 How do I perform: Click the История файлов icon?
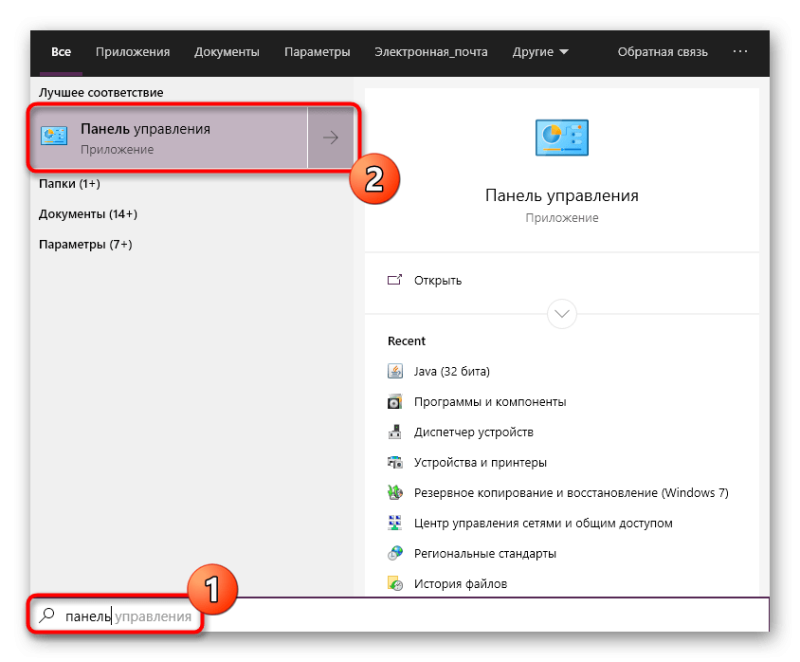tap(395, 583)
